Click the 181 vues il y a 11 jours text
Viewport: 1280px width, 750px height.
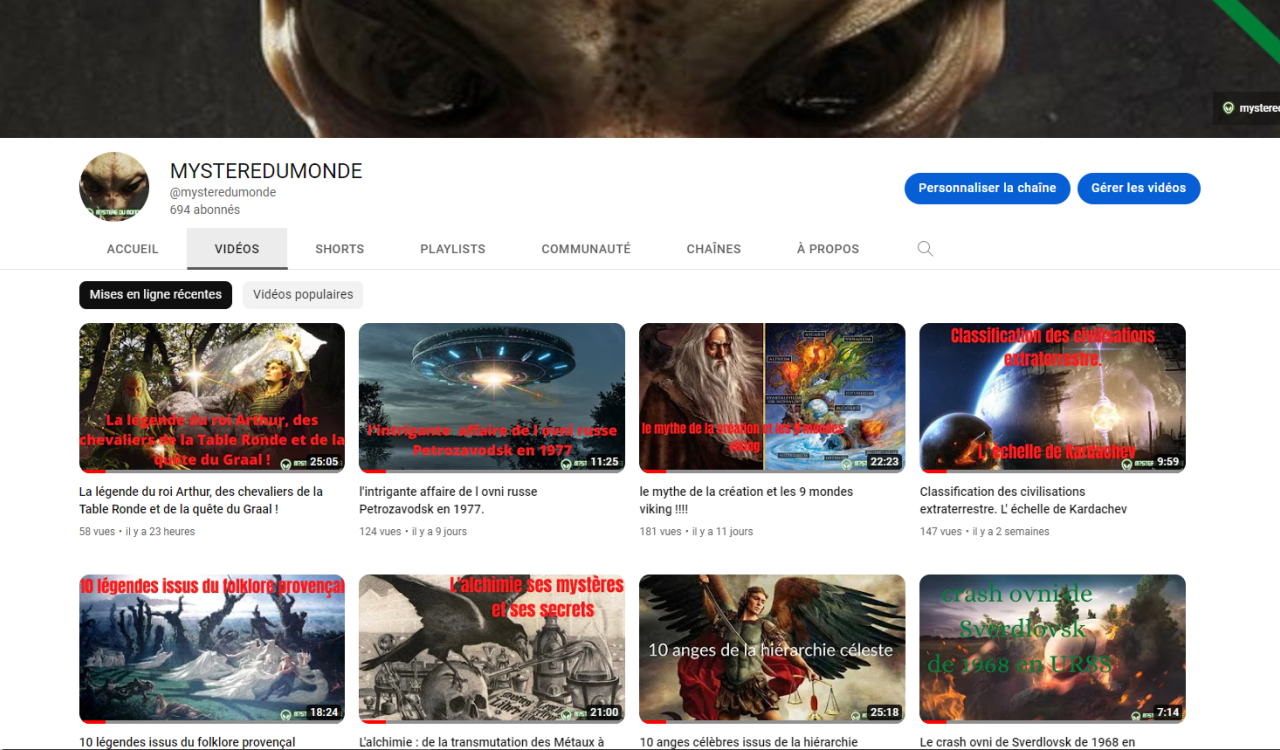696,532
